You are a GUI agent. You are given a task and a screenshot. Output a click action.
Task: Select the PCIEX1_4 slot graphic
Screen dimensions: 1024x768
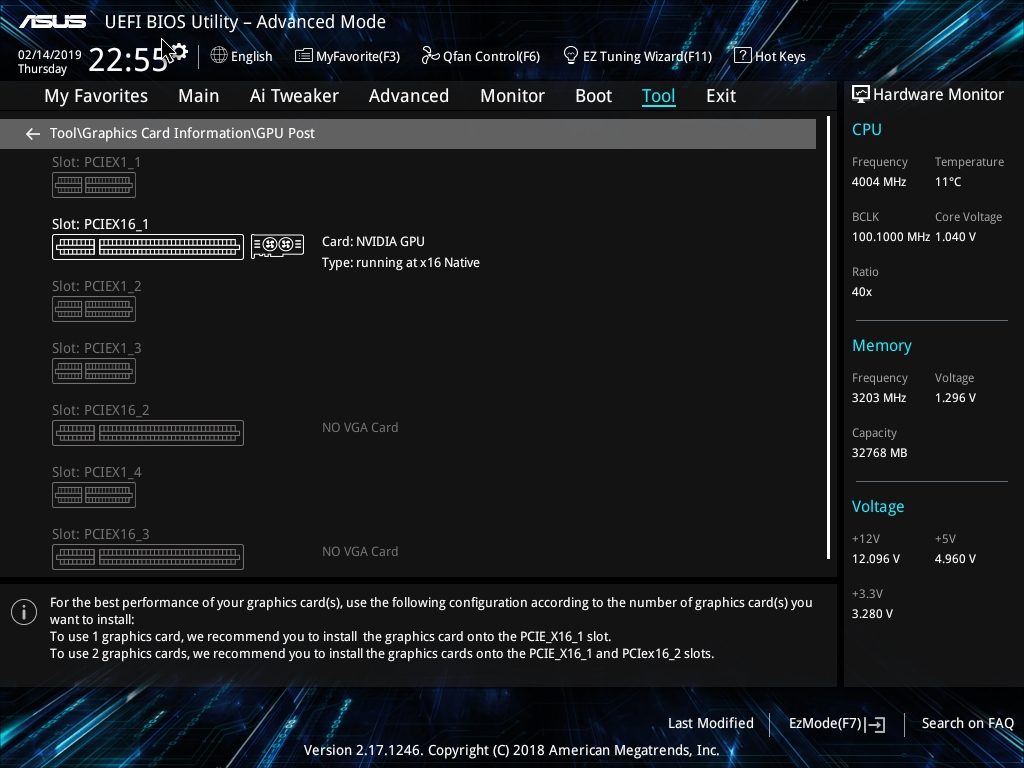(x=94, y=495)
